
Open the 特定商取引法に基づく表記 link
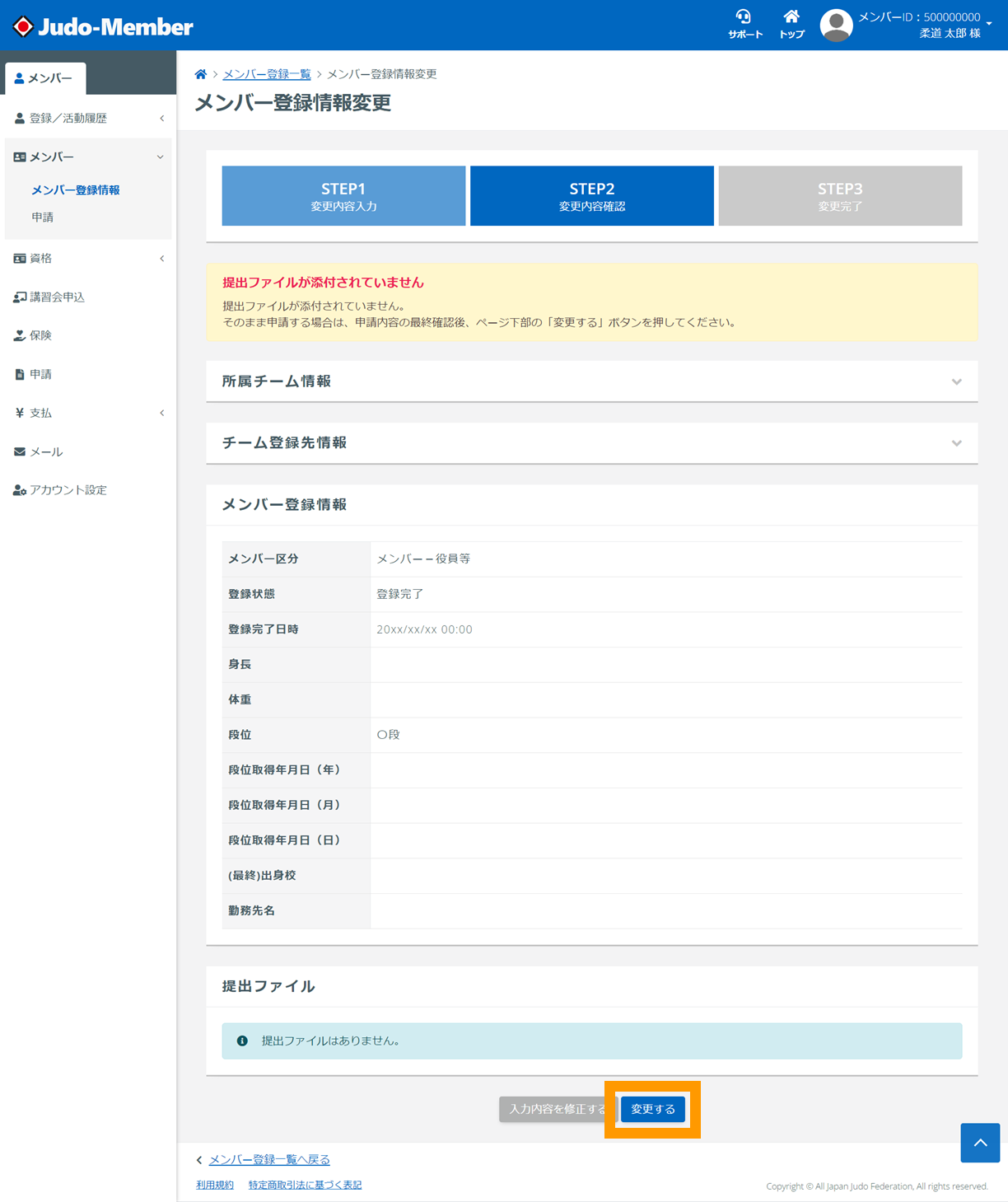(305, 1186)
